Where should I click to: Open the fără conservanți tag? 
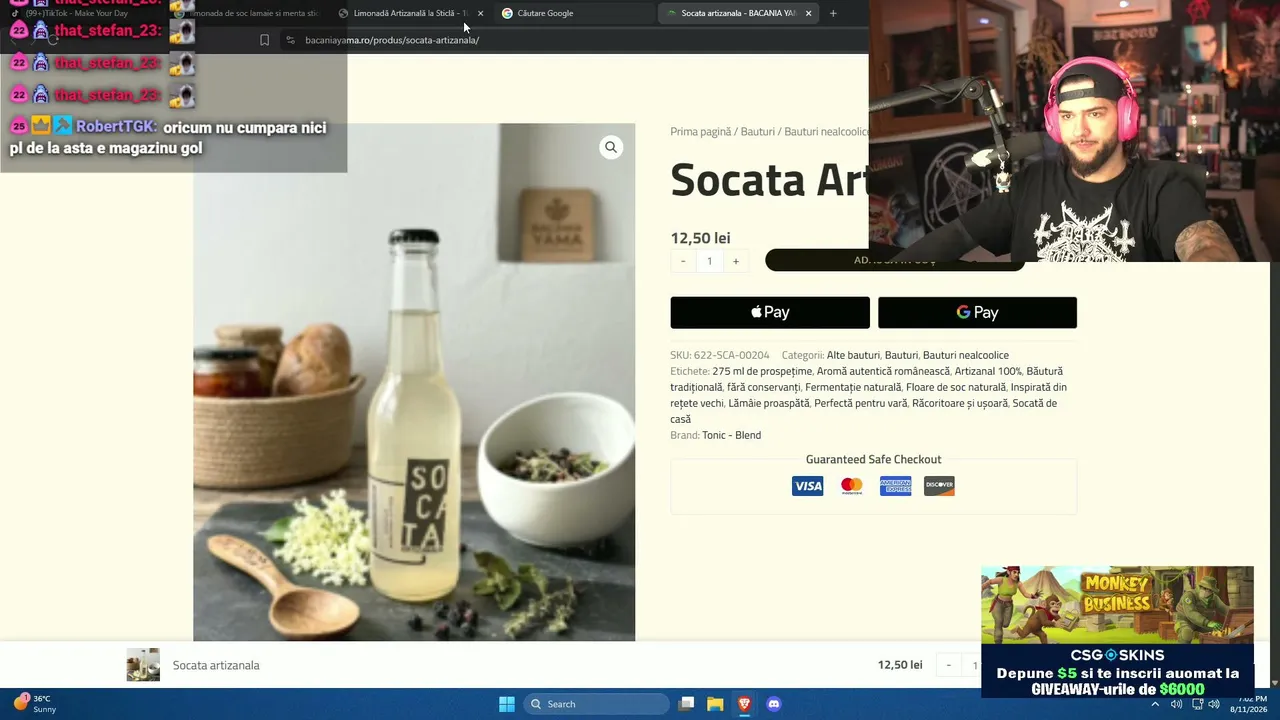tap(764, 387)
